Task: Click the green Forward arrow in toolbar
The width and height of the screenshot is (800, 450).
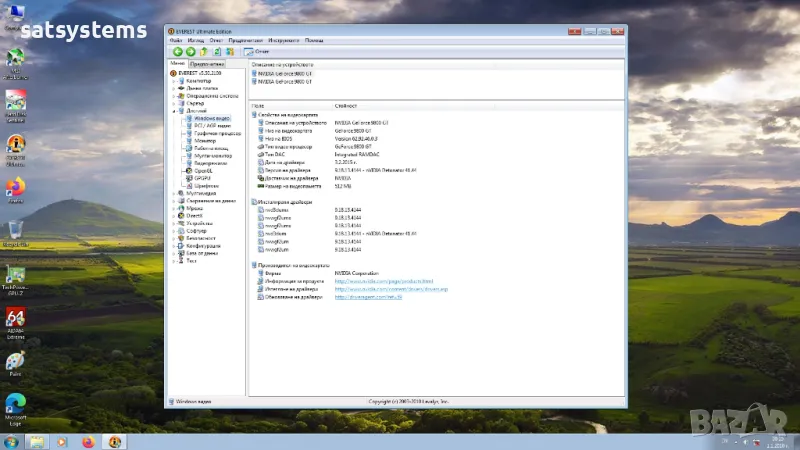Action: [190, 51]
